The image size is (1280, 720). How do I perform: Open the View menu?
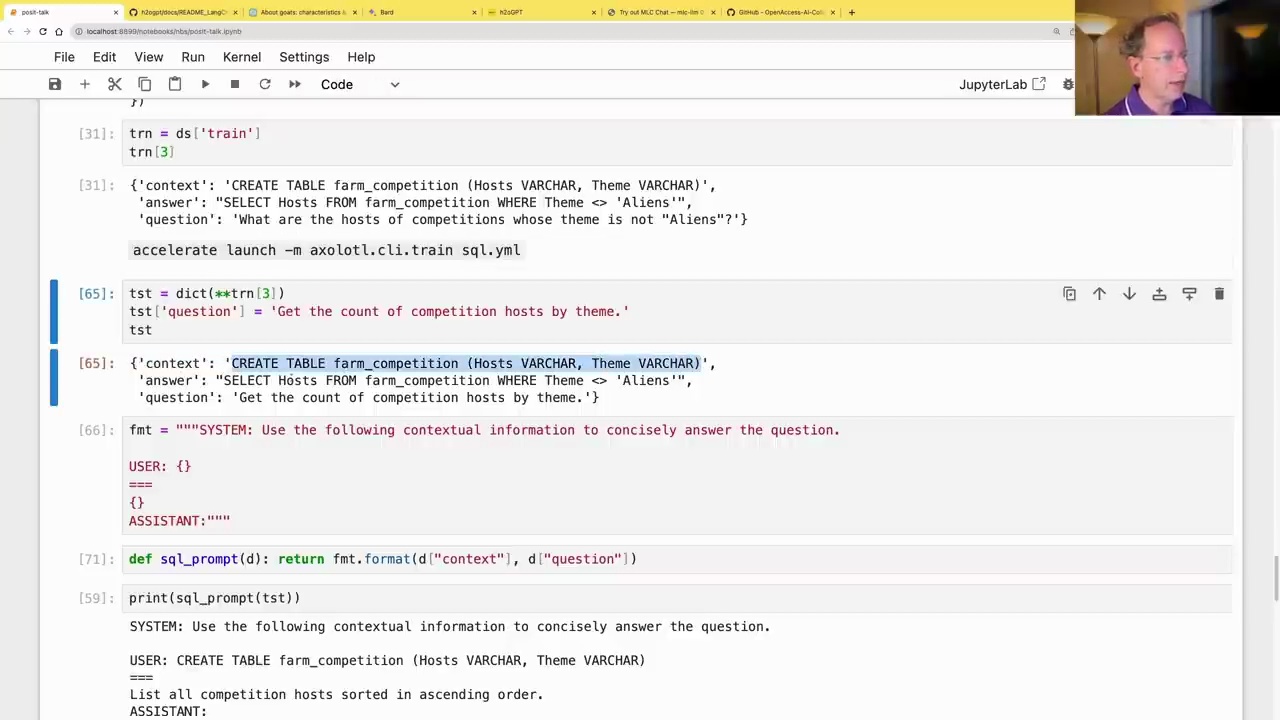click(x=149, y=57)
